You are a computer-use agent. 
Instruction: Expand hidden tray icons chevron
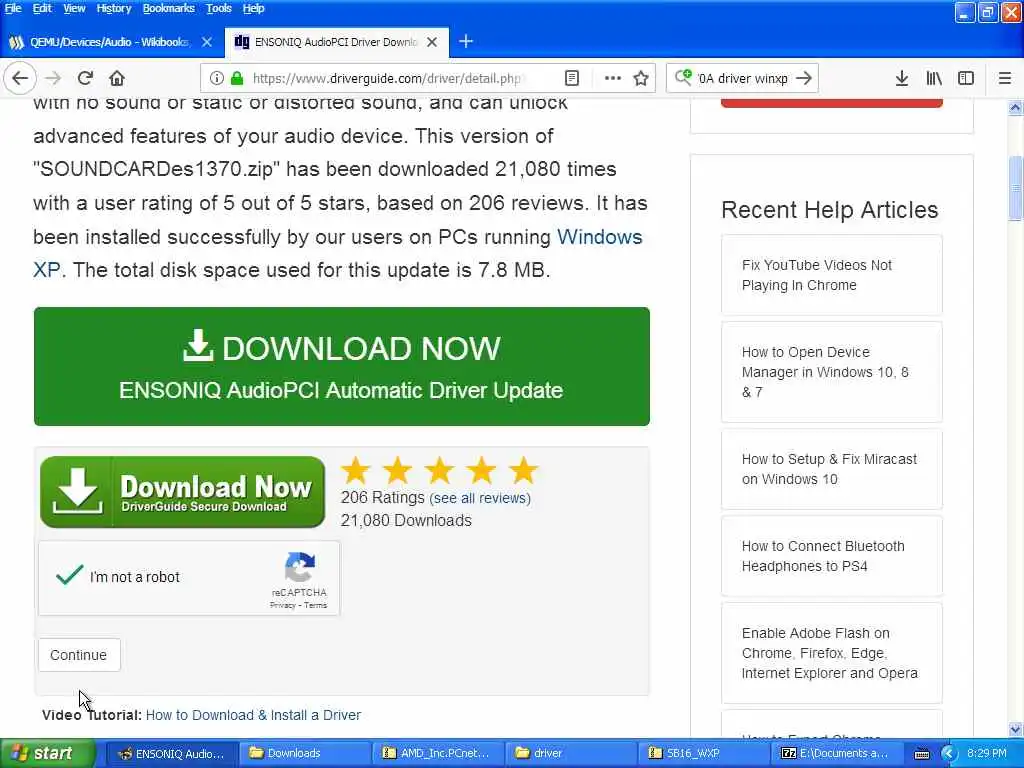point(948,754)
